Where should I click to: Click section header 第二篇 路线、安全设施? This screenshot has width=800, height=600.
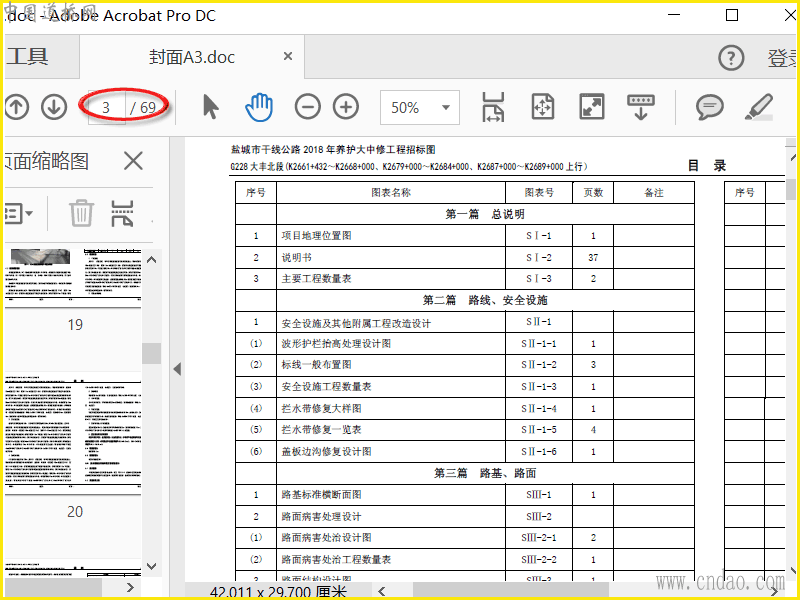click(x=485, y=300)
